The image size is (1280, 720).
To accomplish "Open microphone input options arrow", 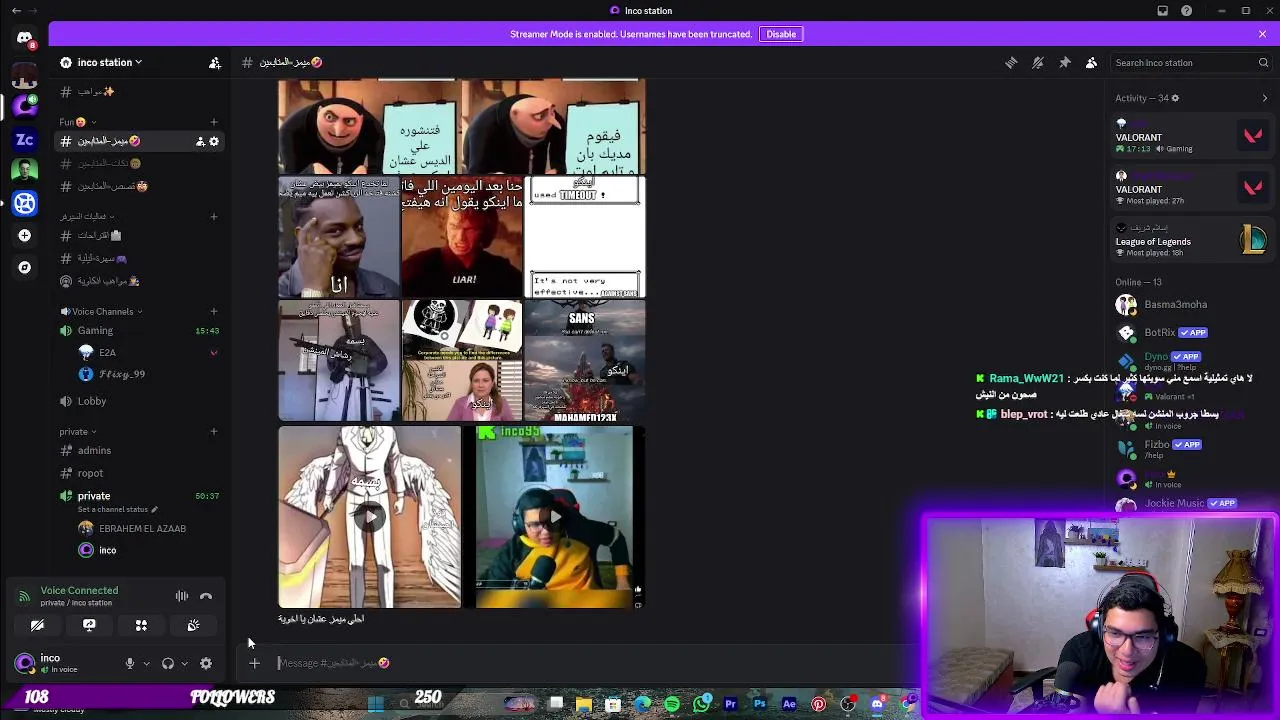I will point(146,663).
